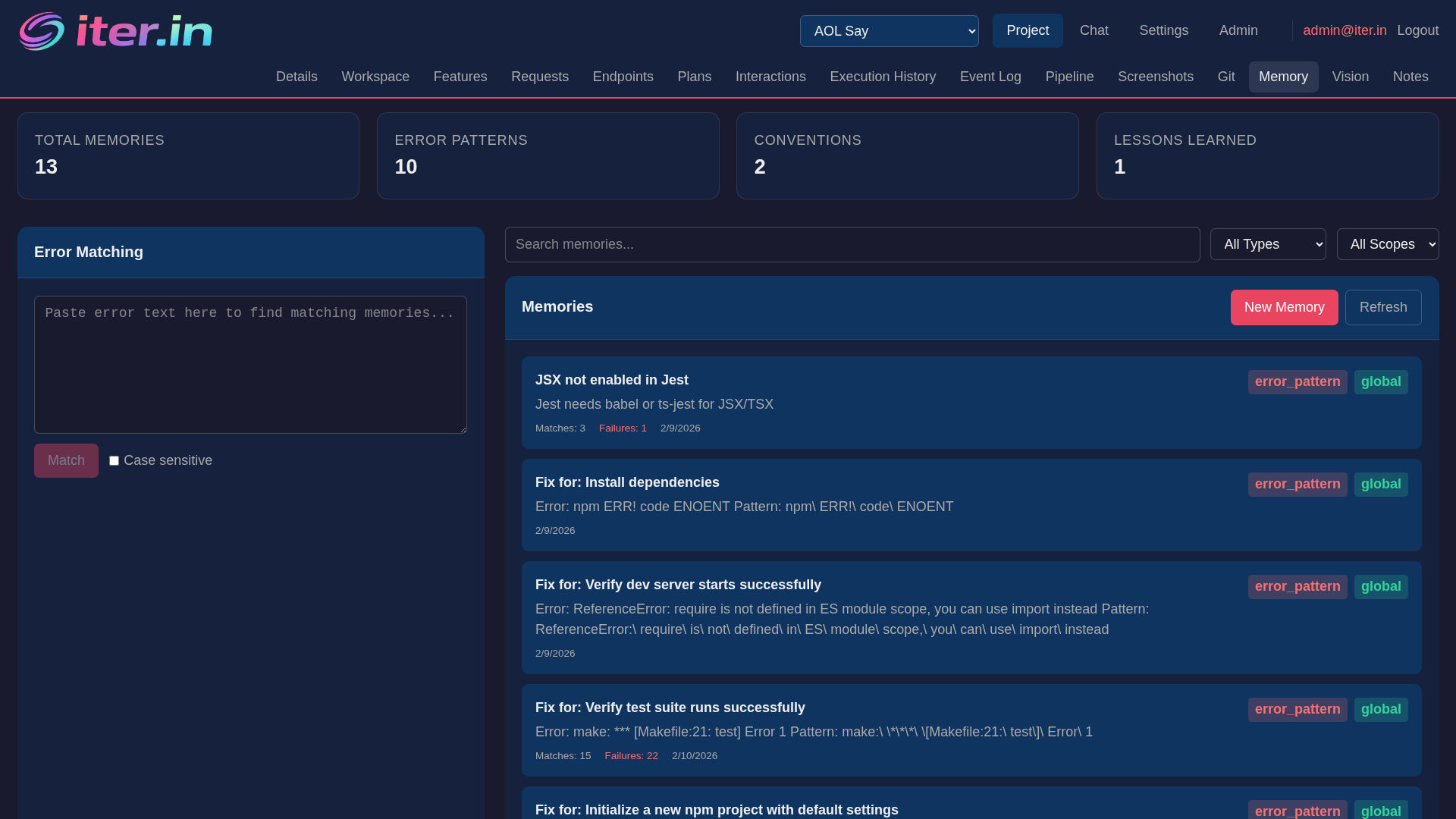Open Settings from the top navigation
The image size is (1456, 819).
pyautogui.click(x=1163, y=30)
